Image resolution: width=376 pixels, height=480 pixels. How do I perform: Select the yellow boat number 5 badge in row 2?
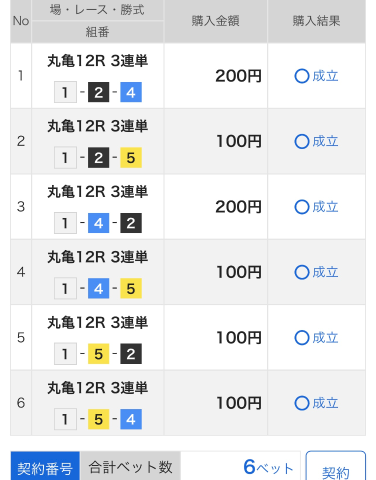131,157
